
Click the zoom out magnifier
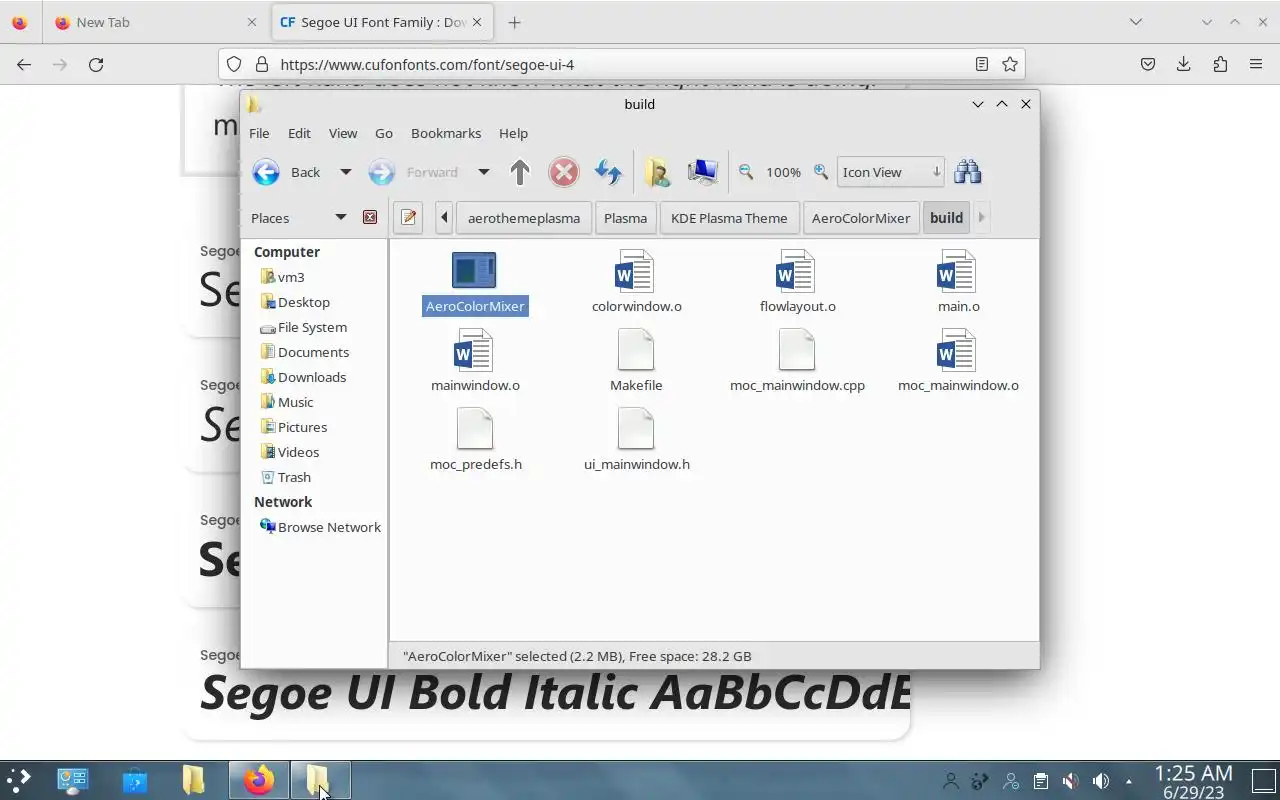point(746,172)
